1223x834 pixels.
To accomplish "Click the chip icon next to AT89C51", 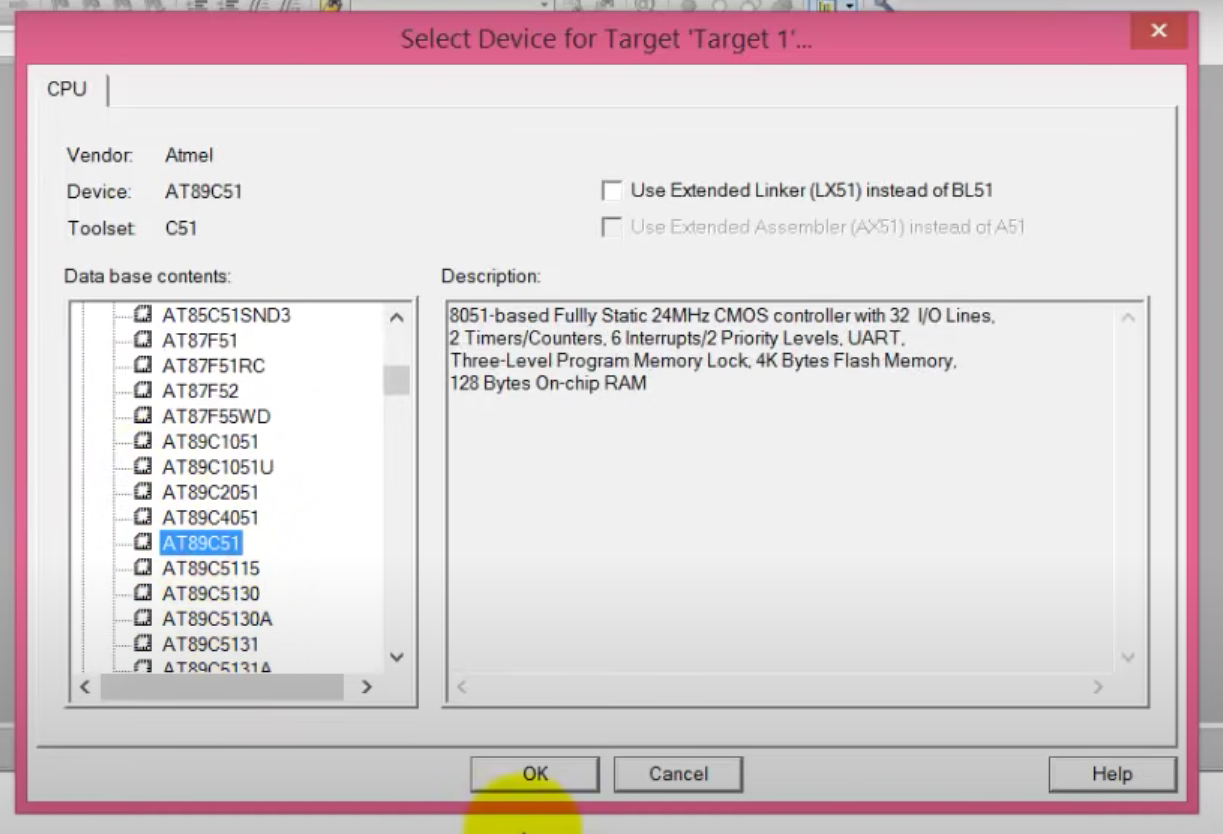I will click(143, 543).
